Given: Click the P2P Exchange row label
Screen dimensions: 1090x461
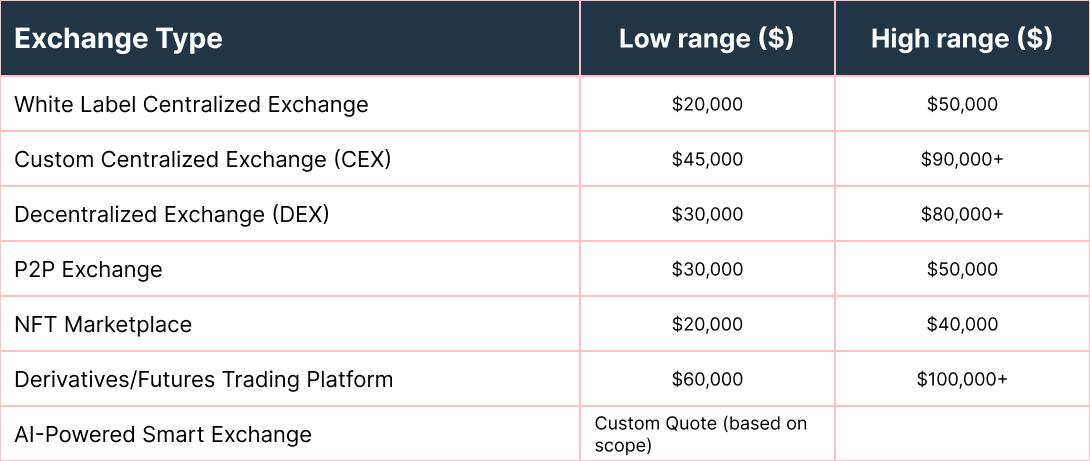Looking at the screenshot, I should [88, 269].
